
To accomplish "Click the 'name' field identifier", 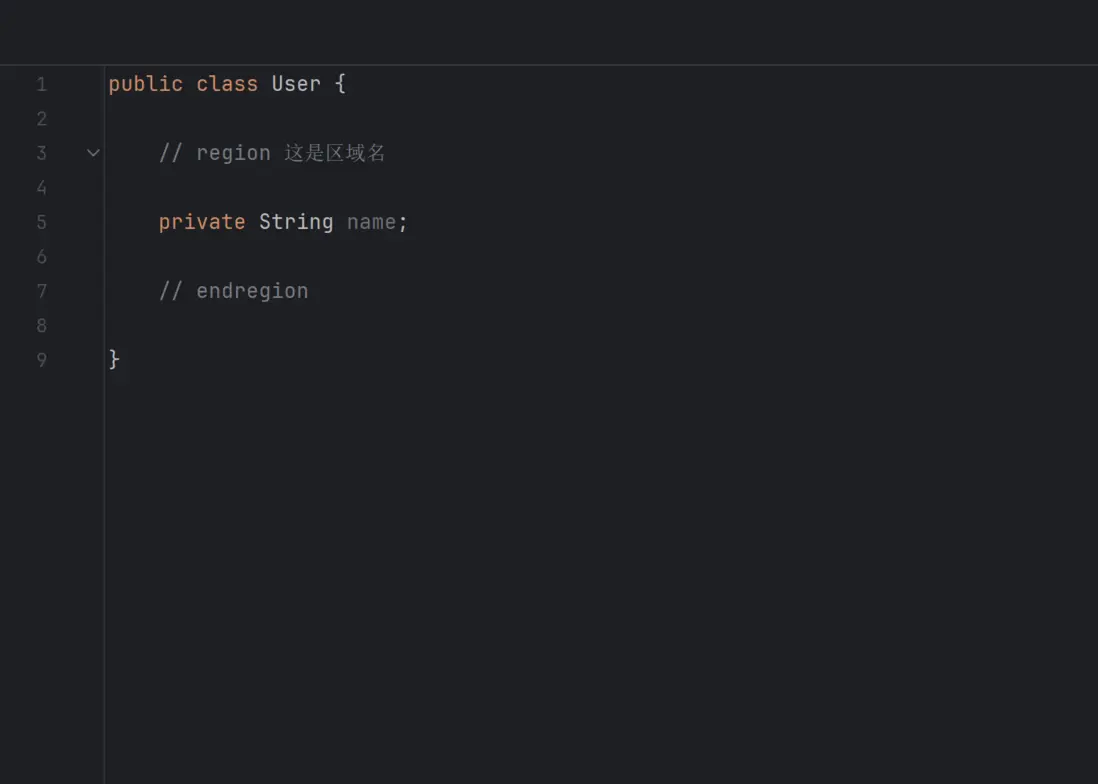I will pos(371,222).
